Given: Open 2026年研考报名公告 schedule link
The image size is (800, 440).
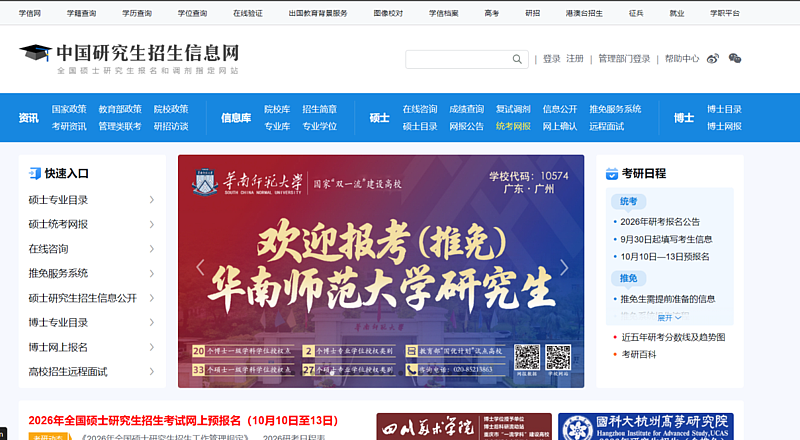Looking at the screenshot, I should tap(660, 222).
